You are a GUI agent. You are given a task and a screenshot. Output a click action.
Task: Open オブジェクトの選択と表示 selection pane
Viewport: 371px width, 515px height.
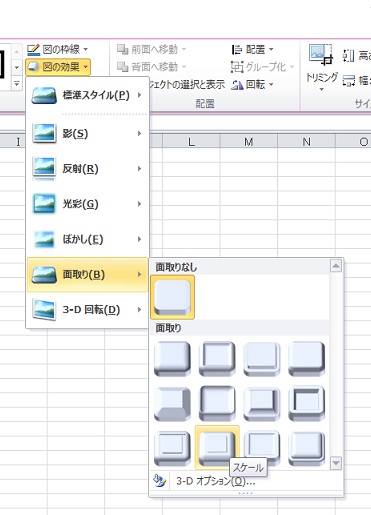pyautogui.click(x=187, y=85)
